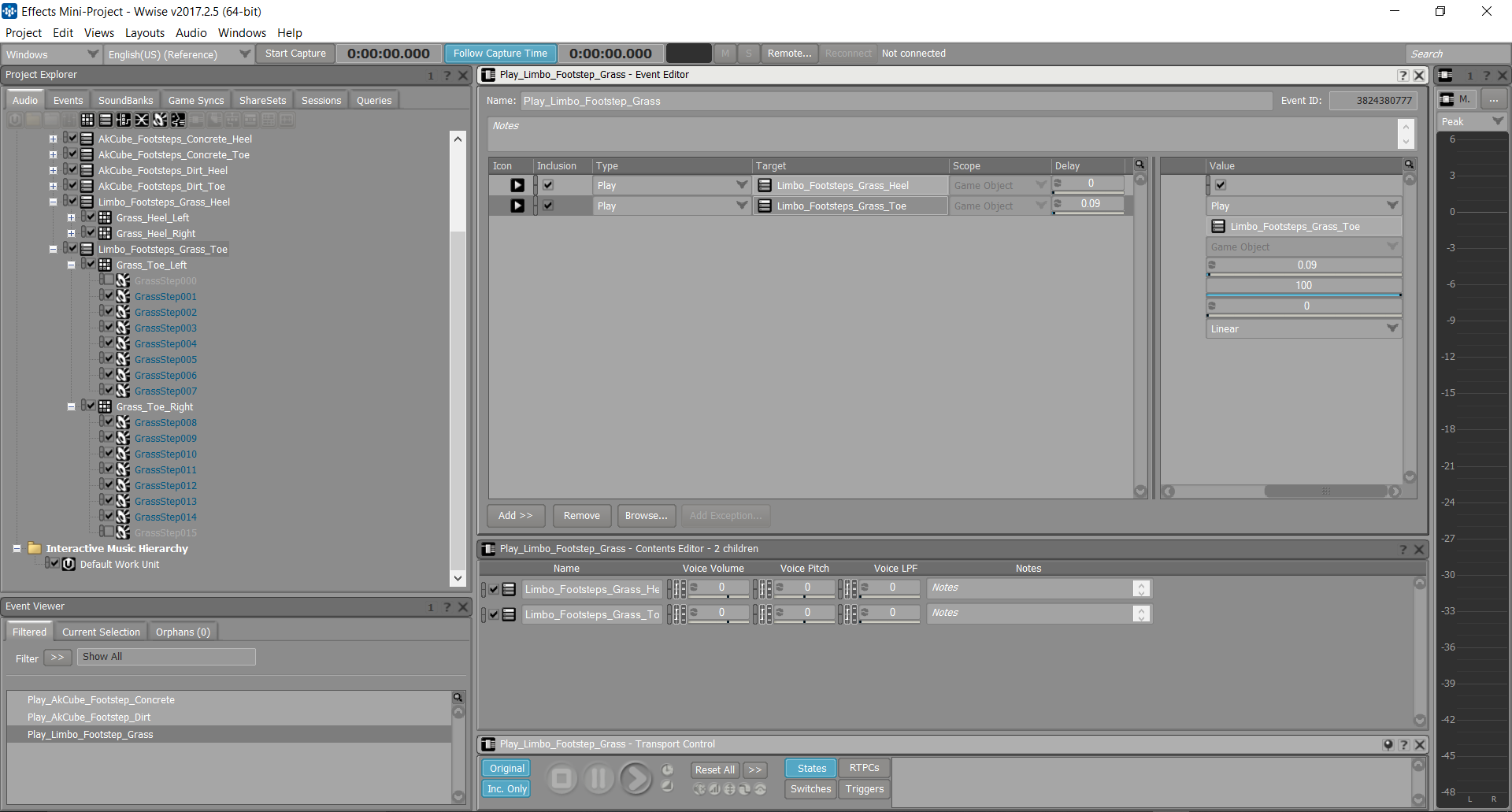Click the Default Work Unit icon
The width and height of the screenshot is (1512, 812).
(69, 564)
